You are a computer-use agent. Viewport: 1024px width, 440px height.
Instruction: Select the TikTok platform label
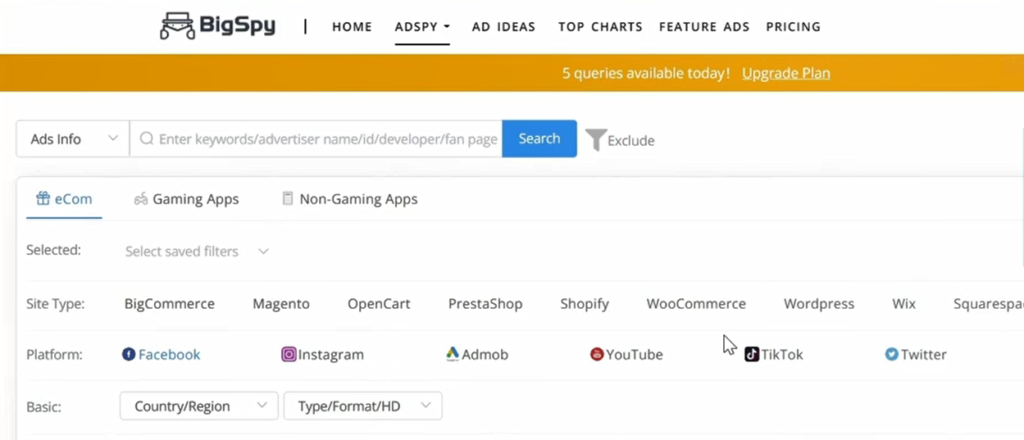782,354
